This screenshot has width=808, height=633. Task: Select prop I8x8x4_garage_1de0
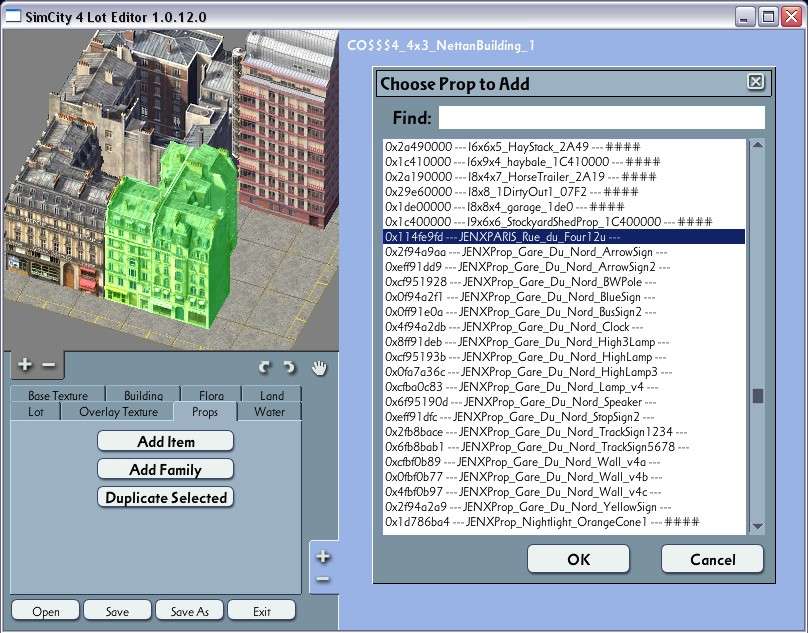click(564, 207)
